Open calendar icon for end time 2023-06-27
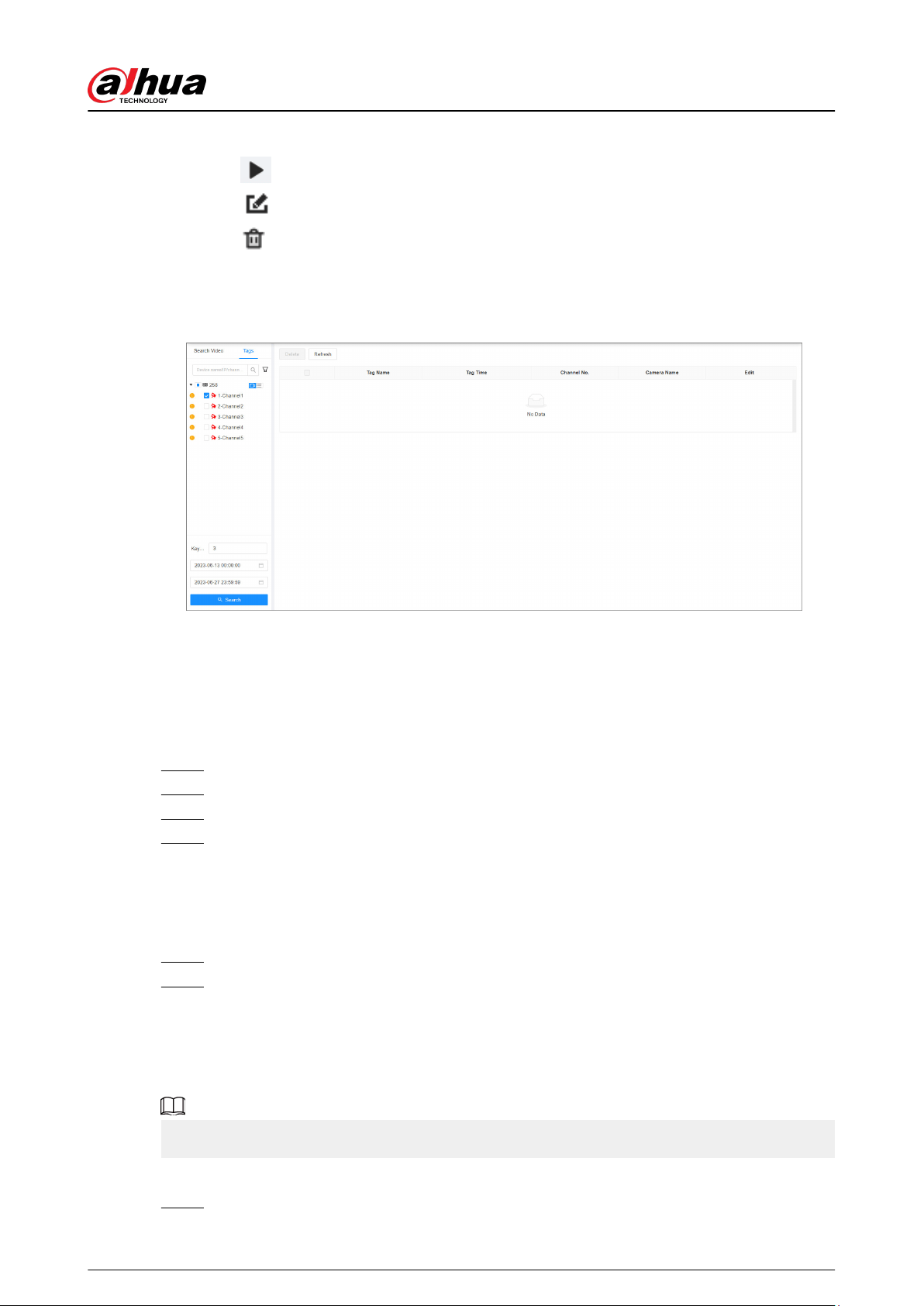 pos(261,582)
